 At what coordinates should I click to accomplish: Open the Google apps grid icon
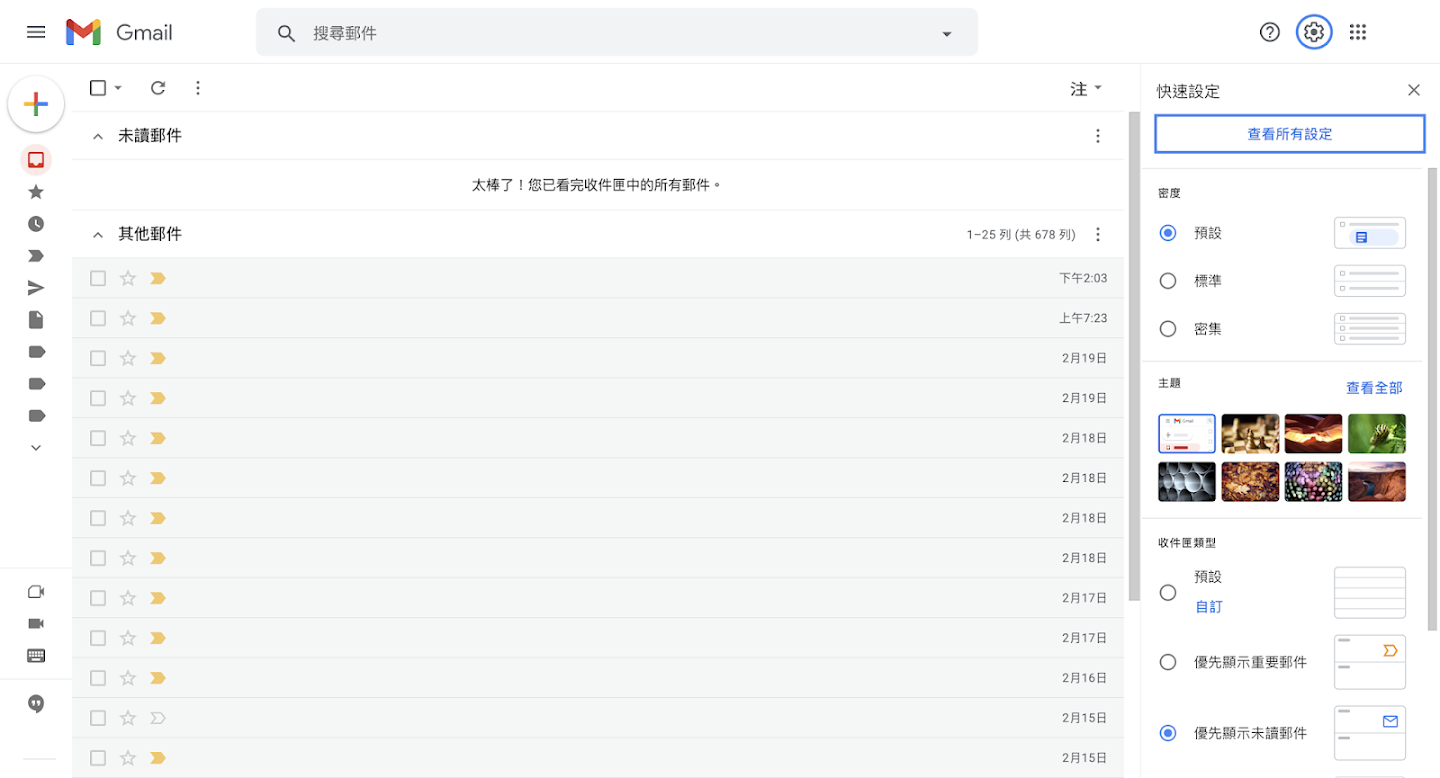(1357, 32)
